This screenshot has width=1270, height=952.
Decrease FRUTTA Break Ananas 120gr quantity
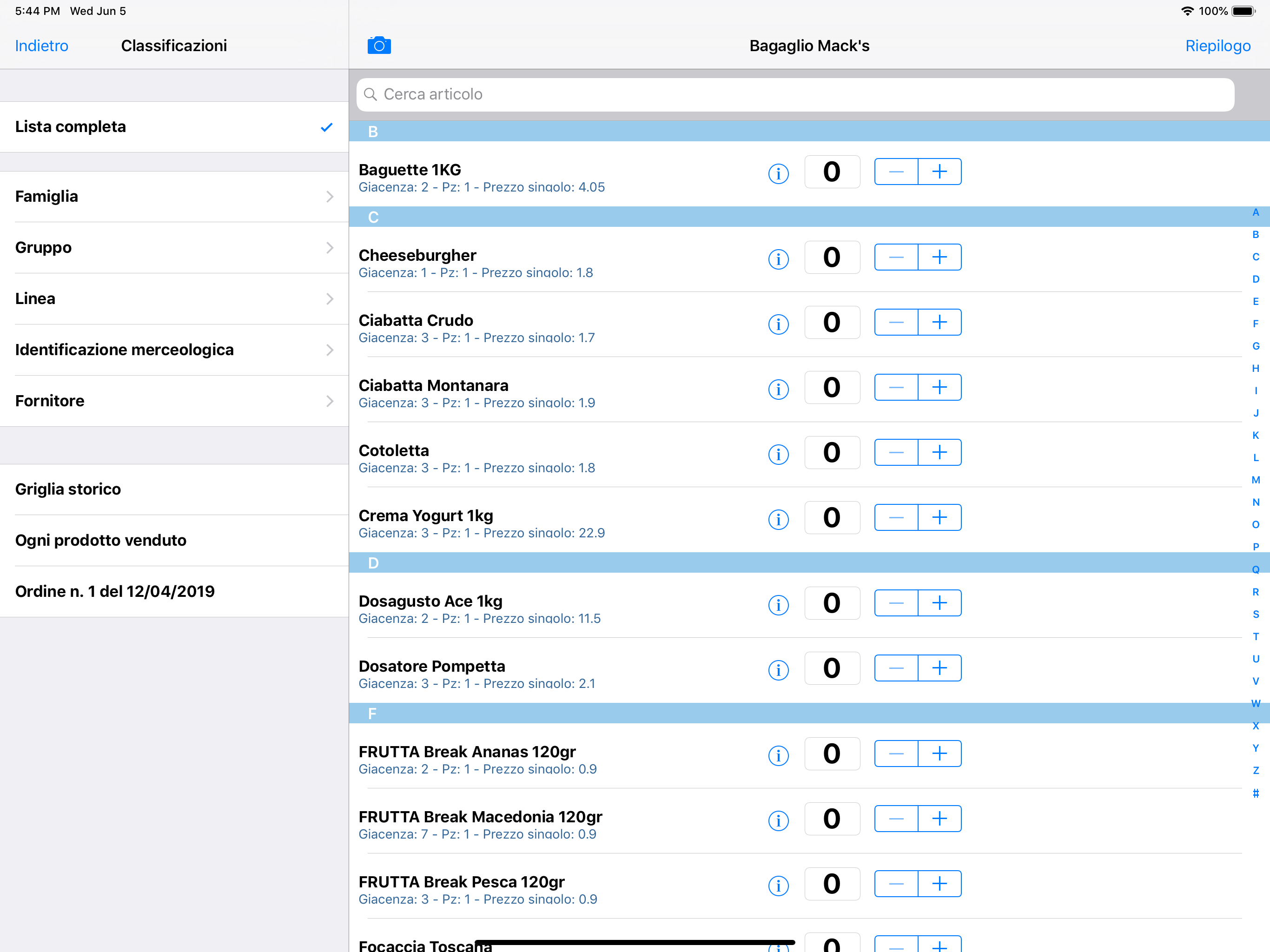pyautogui.click(x=896, y=754)
